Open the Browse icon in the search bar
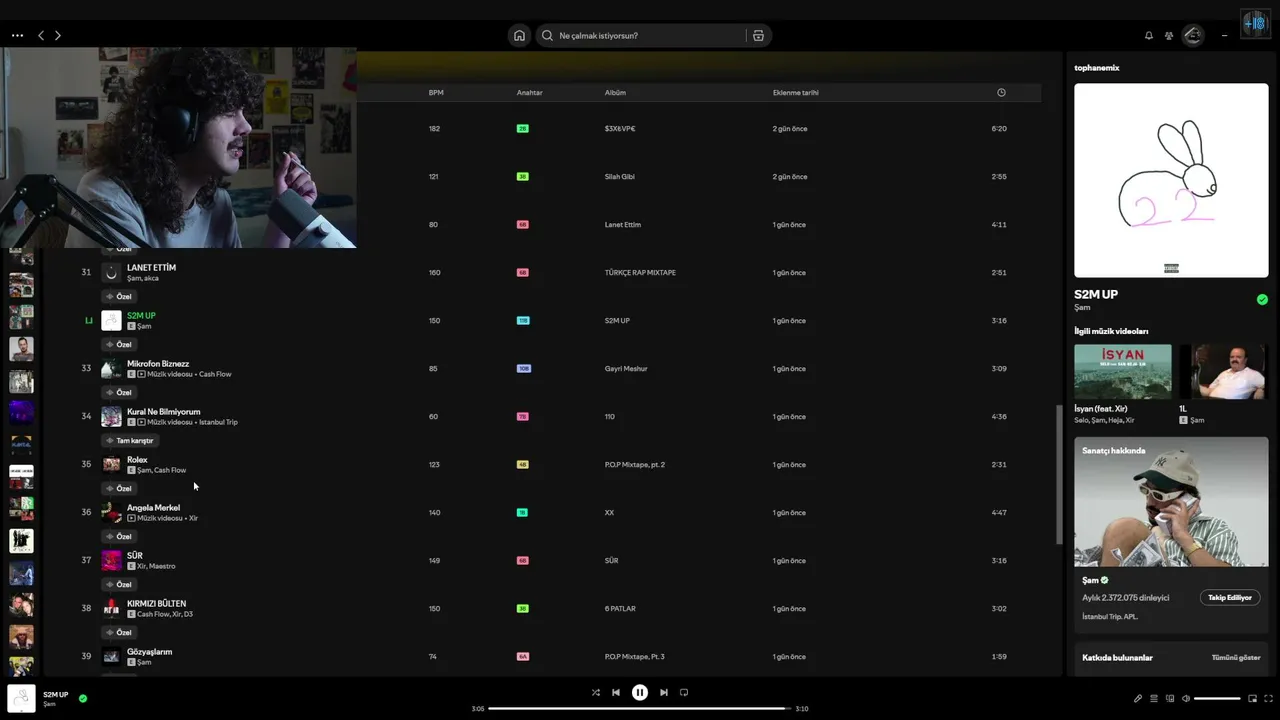 [758, 35]
